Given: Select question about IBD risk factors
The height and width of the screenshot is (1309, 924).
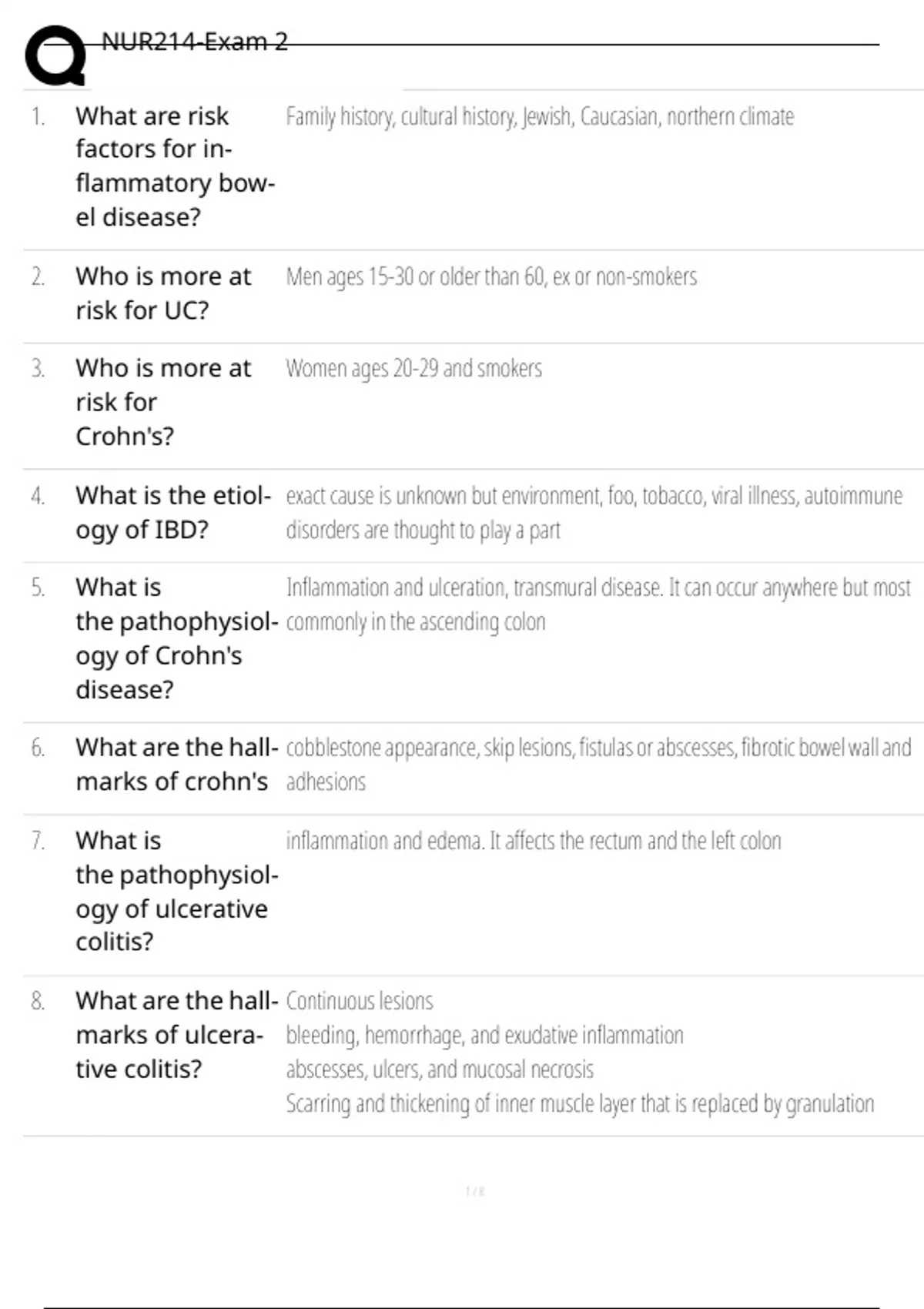Looking at the screenshot, I should 175,166.
